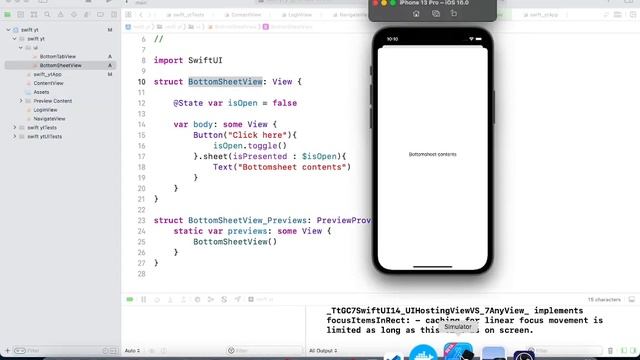Viewport: 640px width, 360px height.
Task: Switch to the swift_ytTests editor tab
Action: tap(185, 15)
